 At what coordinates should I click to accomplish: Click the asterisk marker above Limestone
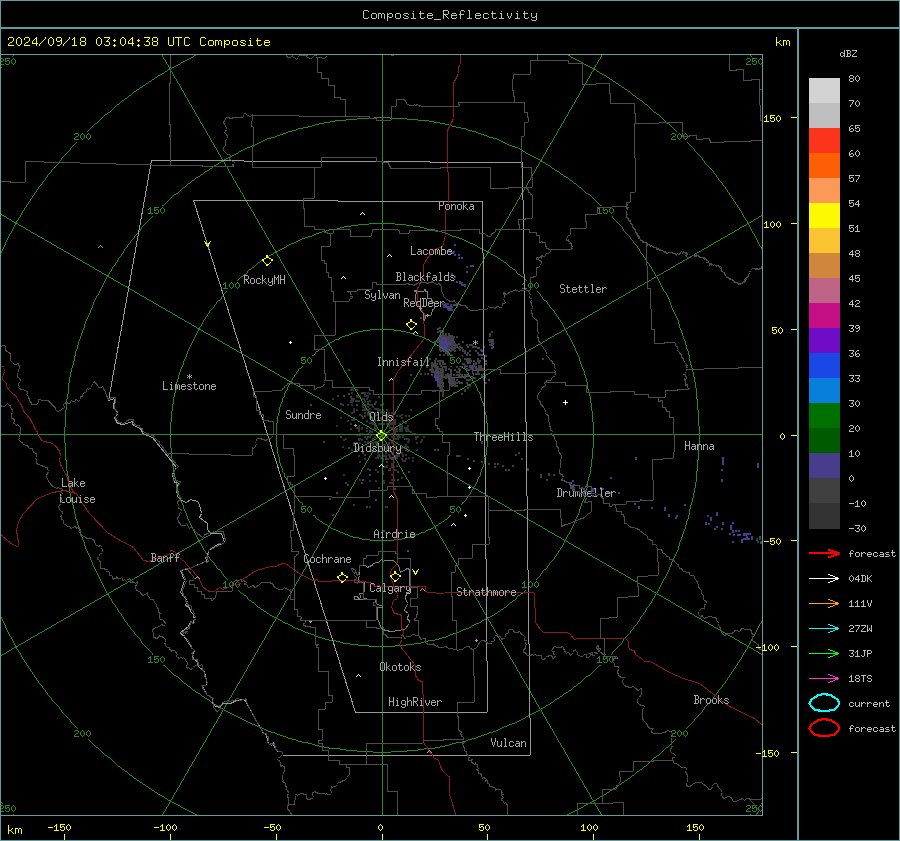(x=189, y=377)
